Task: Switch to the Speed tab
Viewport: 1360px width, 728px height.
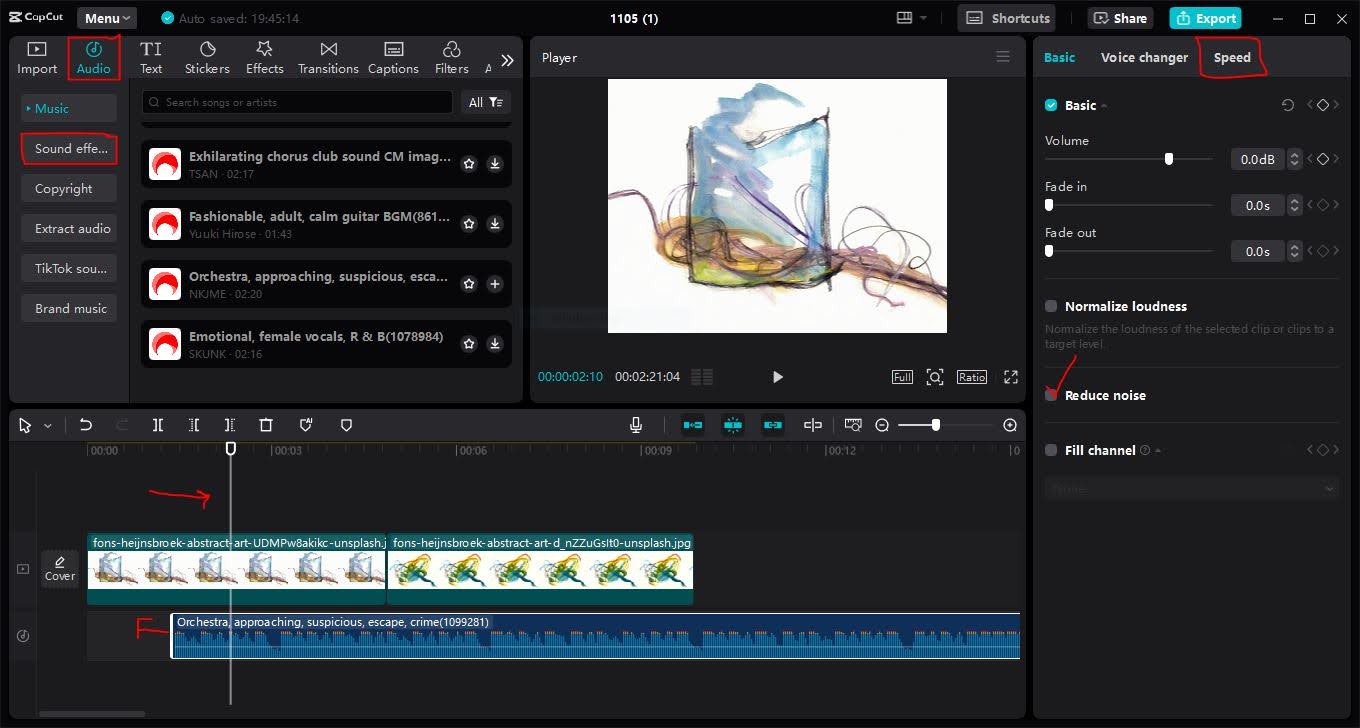Action: 1232,57
